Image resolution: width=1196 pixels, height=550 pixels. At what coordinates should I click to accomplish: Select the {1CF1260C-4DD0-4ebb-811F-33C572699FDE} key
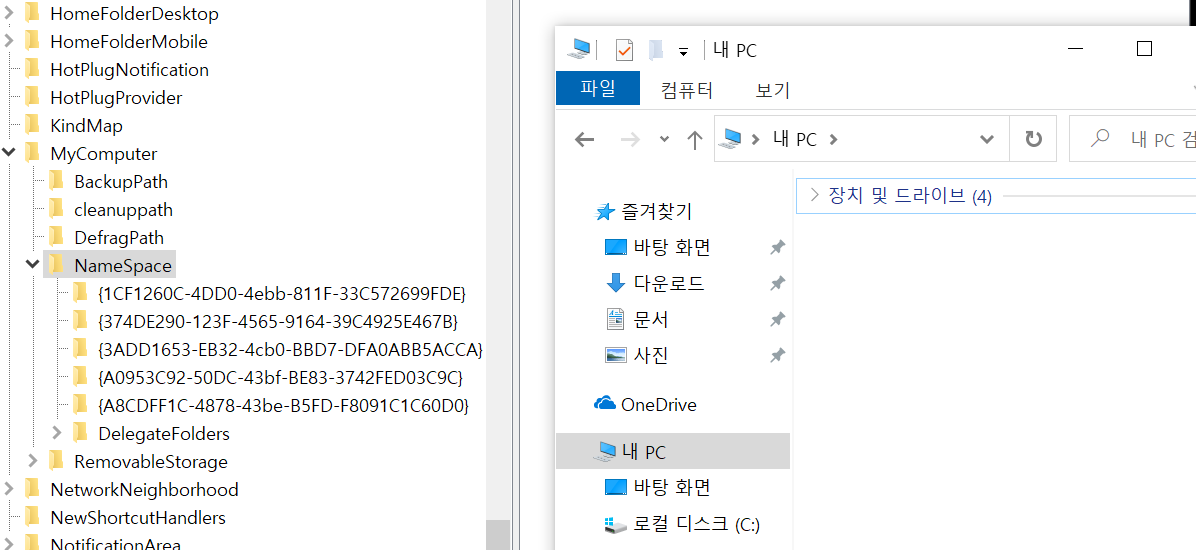point(281,293)
